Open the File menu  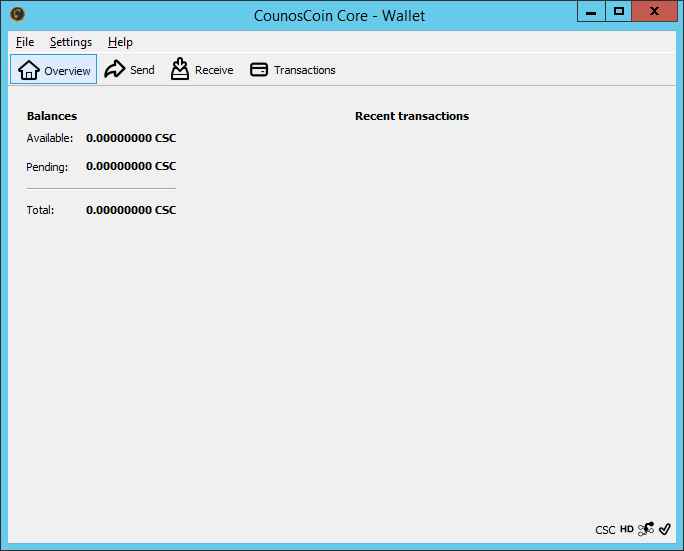pos(25,42)
